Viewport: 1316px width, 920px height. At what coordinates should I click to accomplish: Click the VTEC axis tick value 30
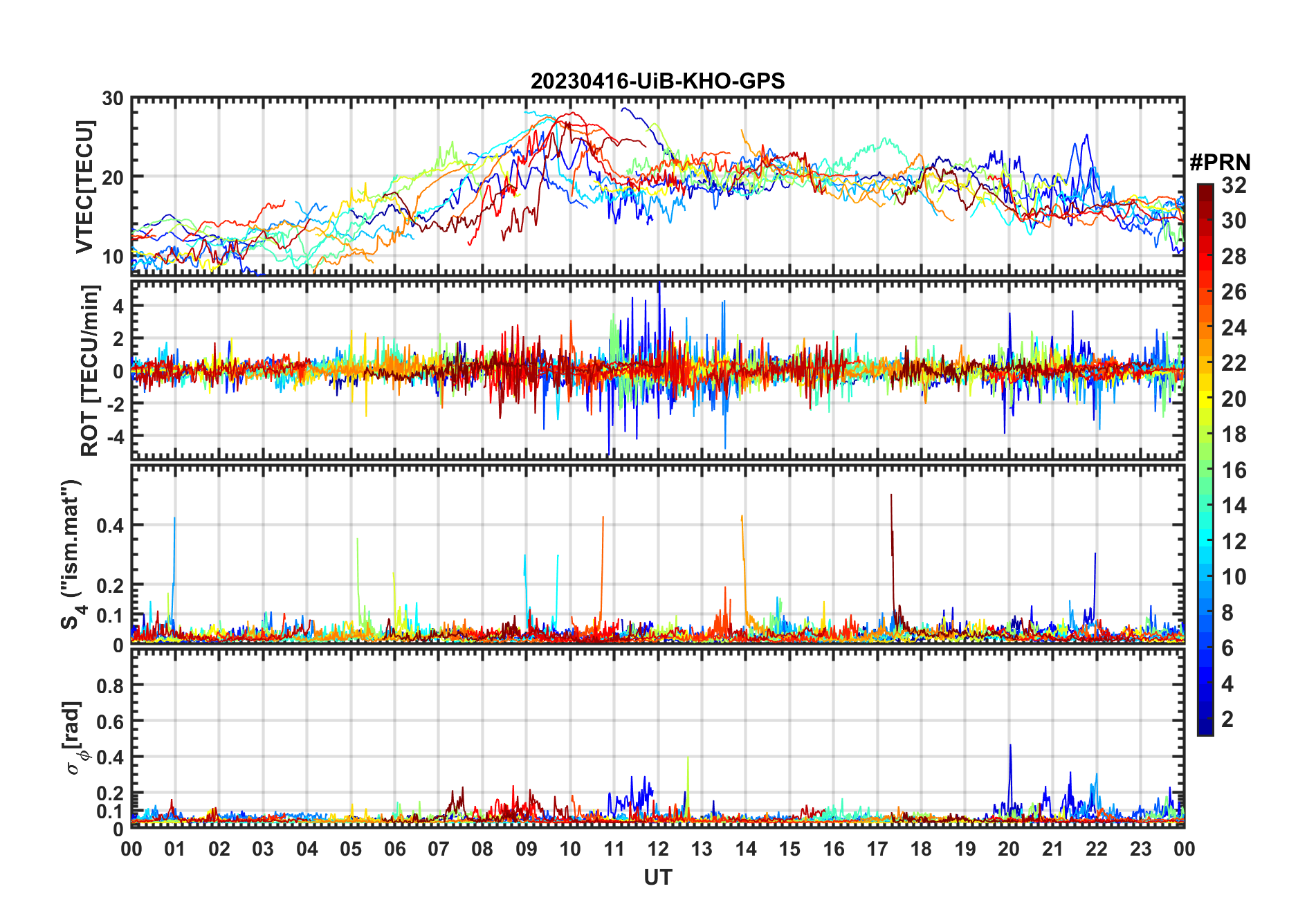(113, 98)
